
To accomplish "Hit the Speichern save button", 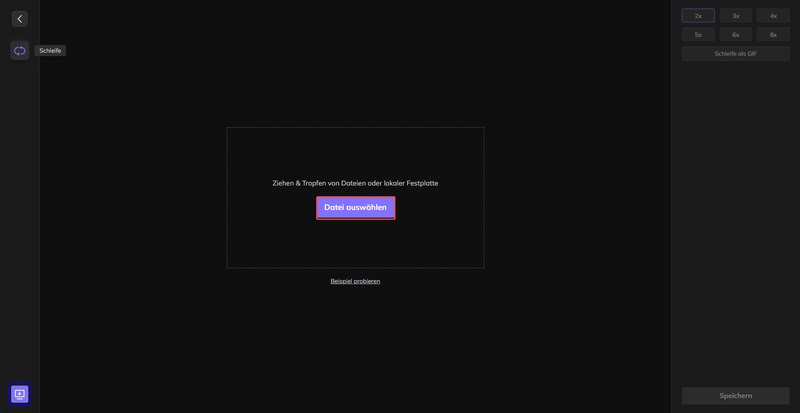I will tap(735, 396).
